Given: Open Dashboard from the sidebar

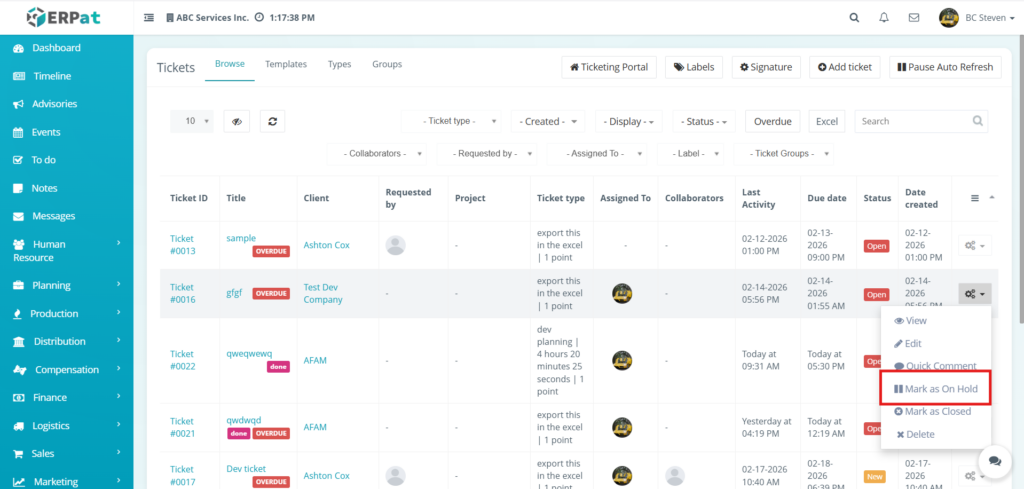Looking at the screenshot, I should 56,48.
